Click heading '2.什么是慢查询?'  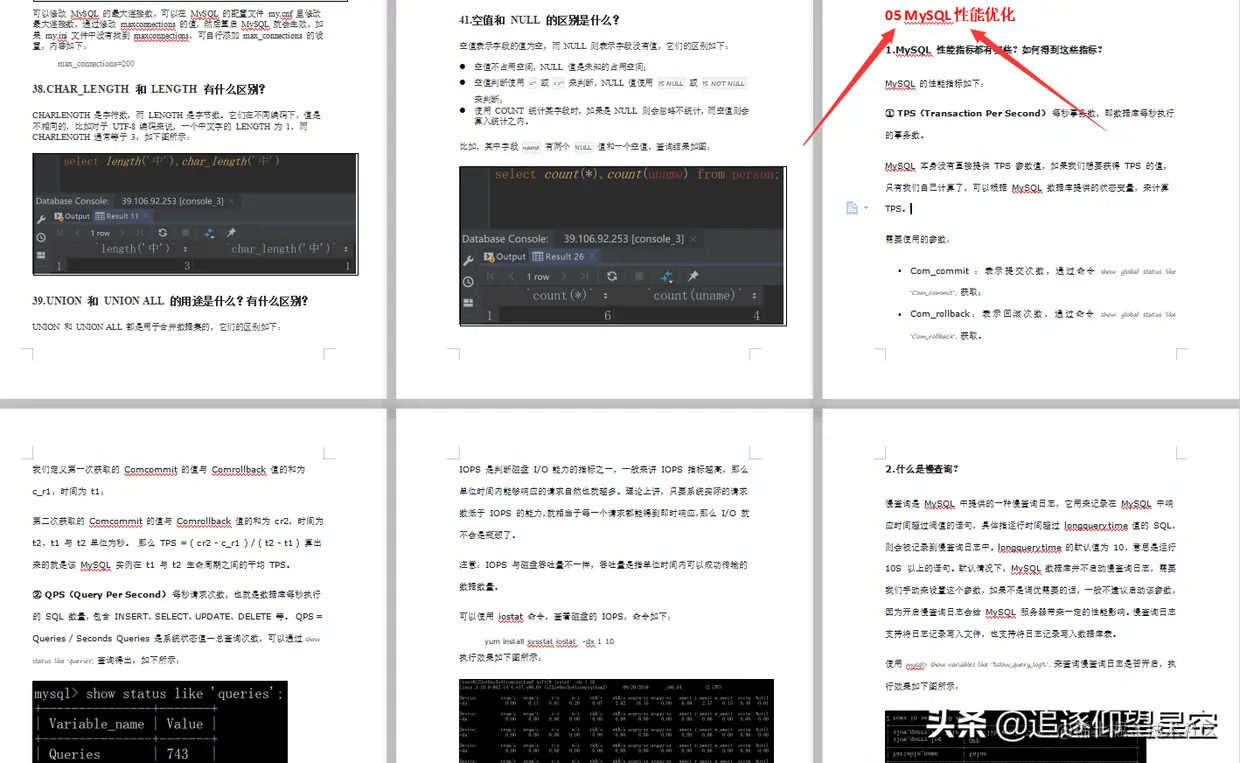point(923,469)
